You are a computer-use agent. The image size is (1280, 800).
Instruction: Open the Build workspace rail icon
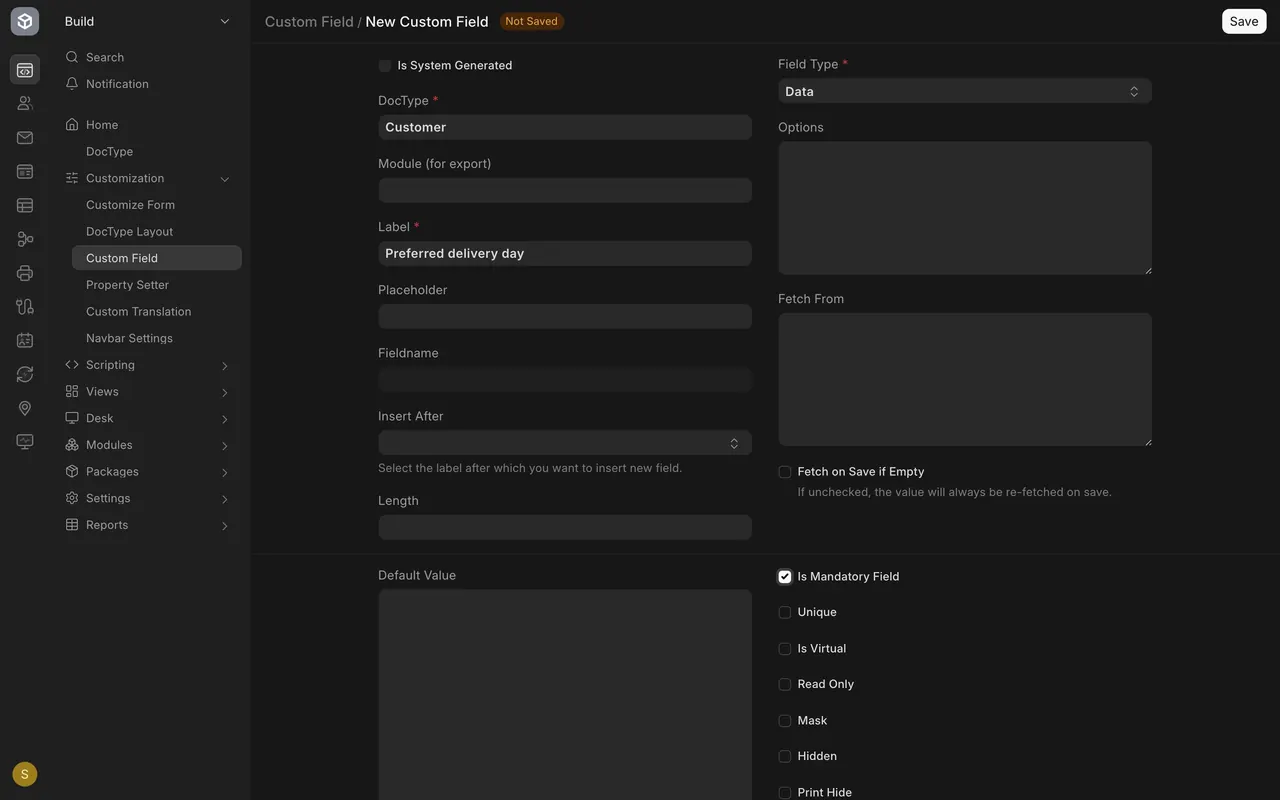[x=25, y=70]
